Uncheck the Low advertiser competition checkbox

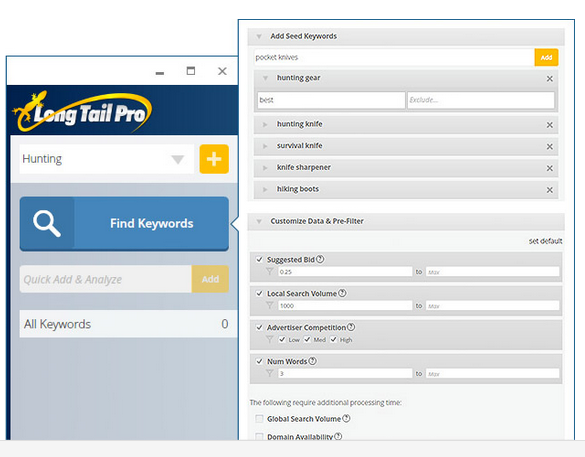(x=282, y=339)
